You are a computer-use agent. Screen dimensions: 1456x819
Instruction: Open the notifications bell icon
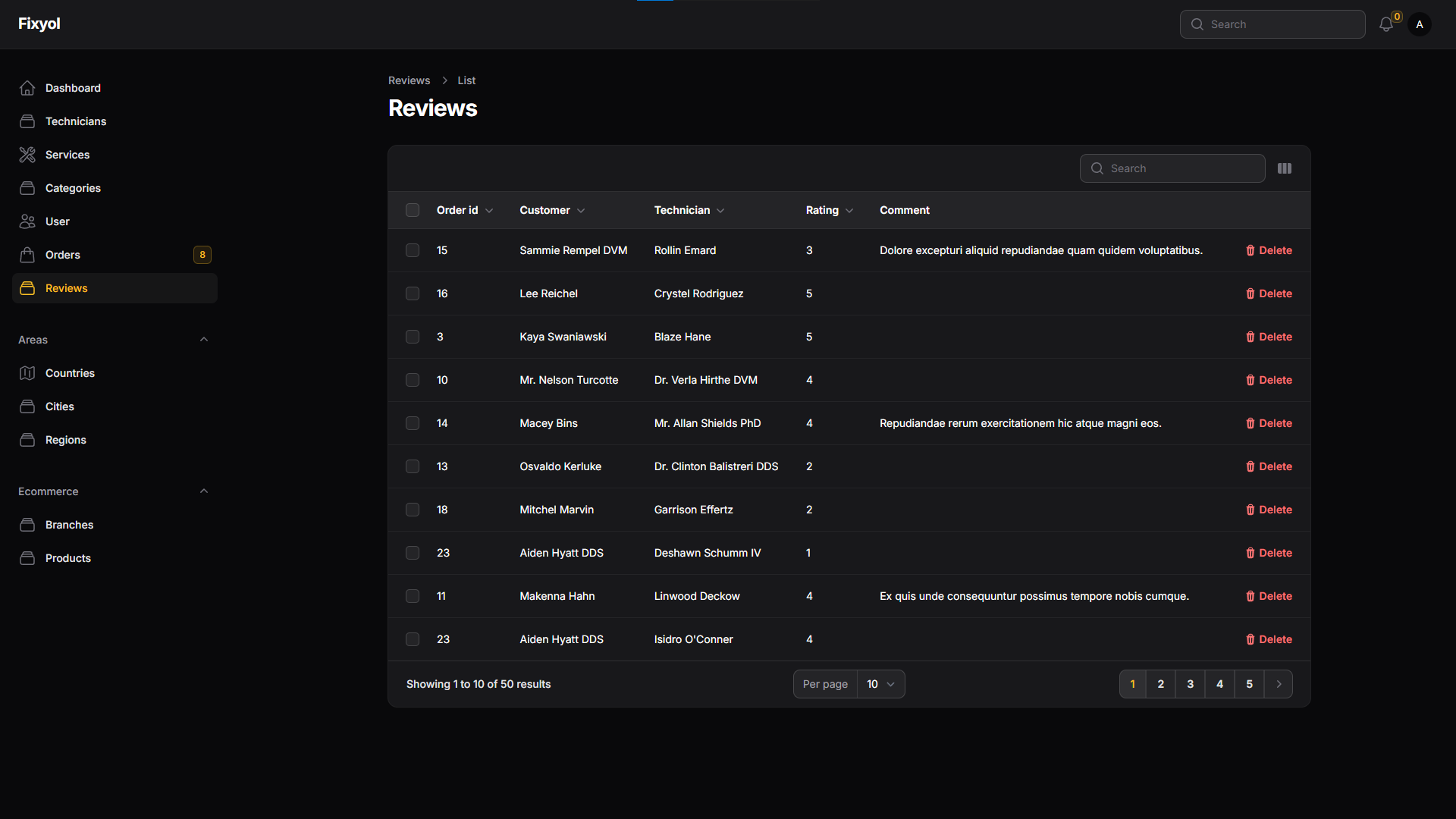pyautogui.click(x=1385, y=24)
